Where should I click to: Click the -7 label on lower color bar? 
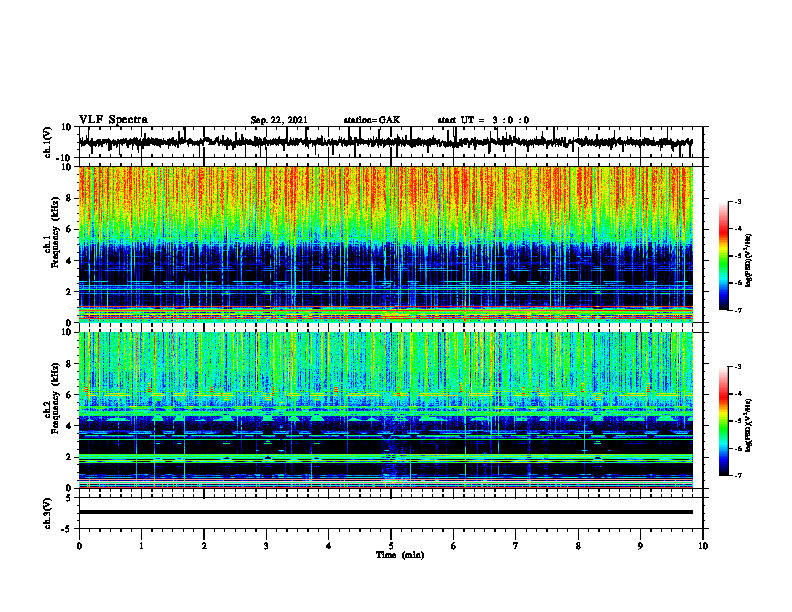(738, 476)
